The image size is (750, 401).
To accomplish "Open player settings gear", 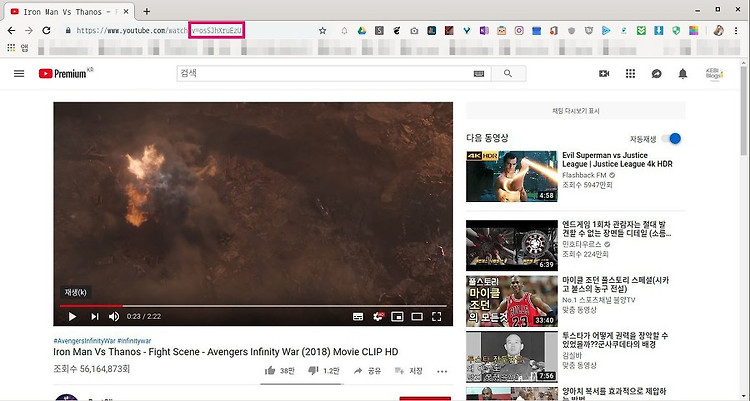I will point(378,316).
